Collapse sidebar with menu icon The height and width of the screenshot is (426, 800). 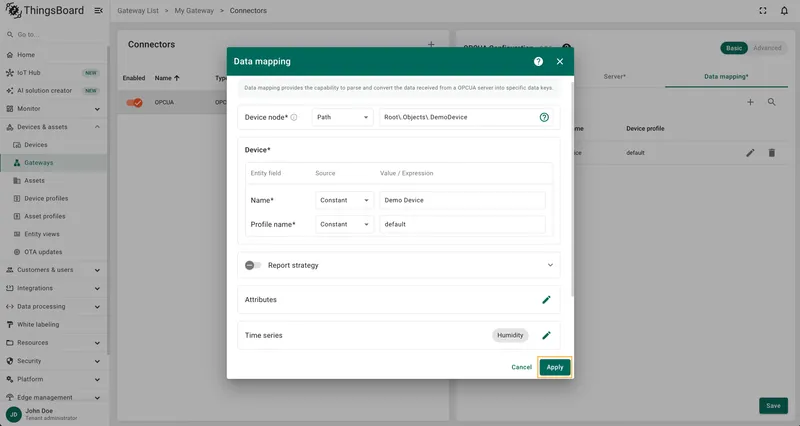(x=98, y=11)
